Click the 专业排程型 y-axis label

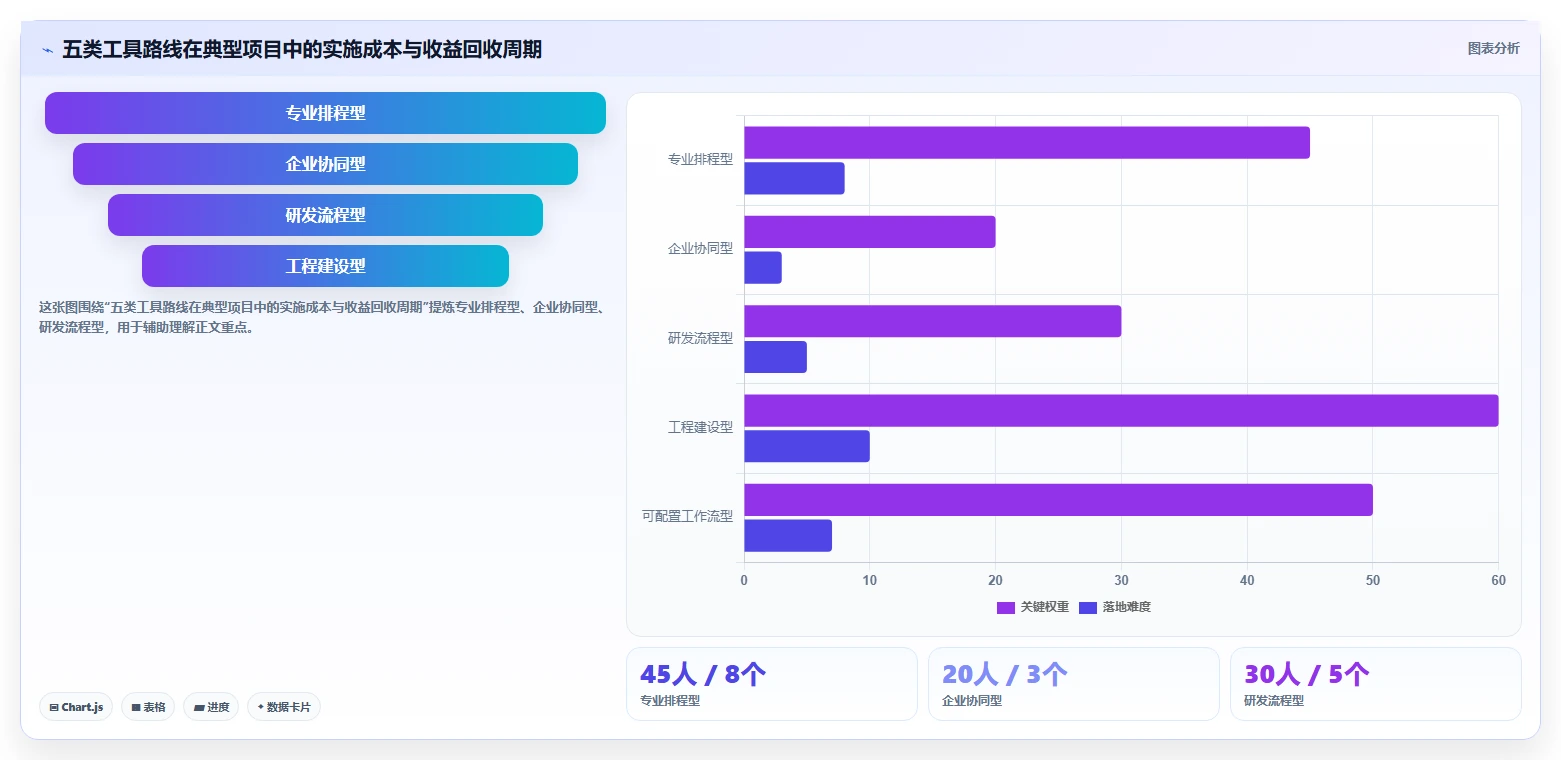700,159
